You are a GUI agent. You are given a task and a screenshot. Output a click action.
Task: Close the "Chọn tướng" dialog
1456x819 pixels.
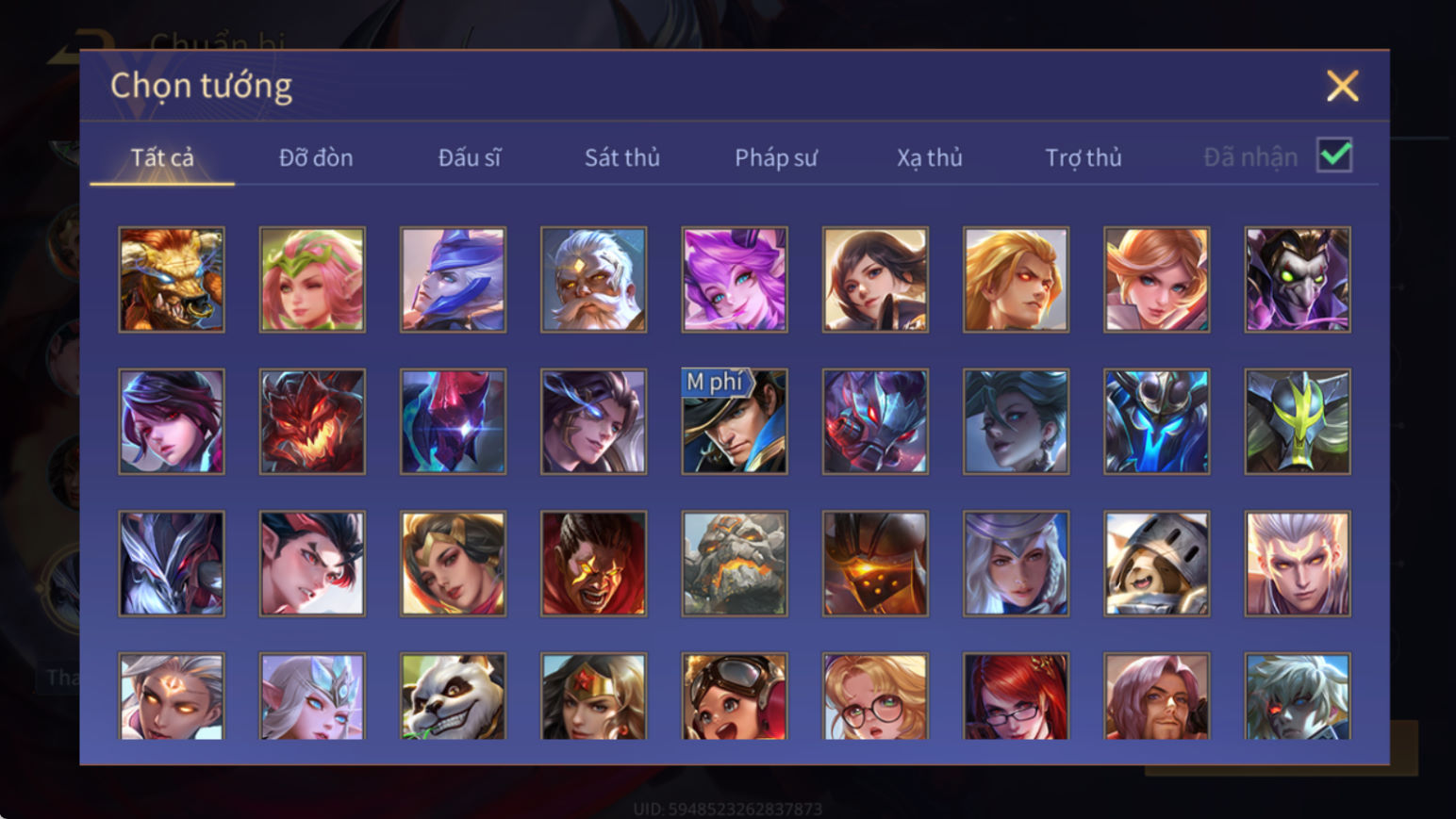pyautogui.click(x=1343, y=86)
